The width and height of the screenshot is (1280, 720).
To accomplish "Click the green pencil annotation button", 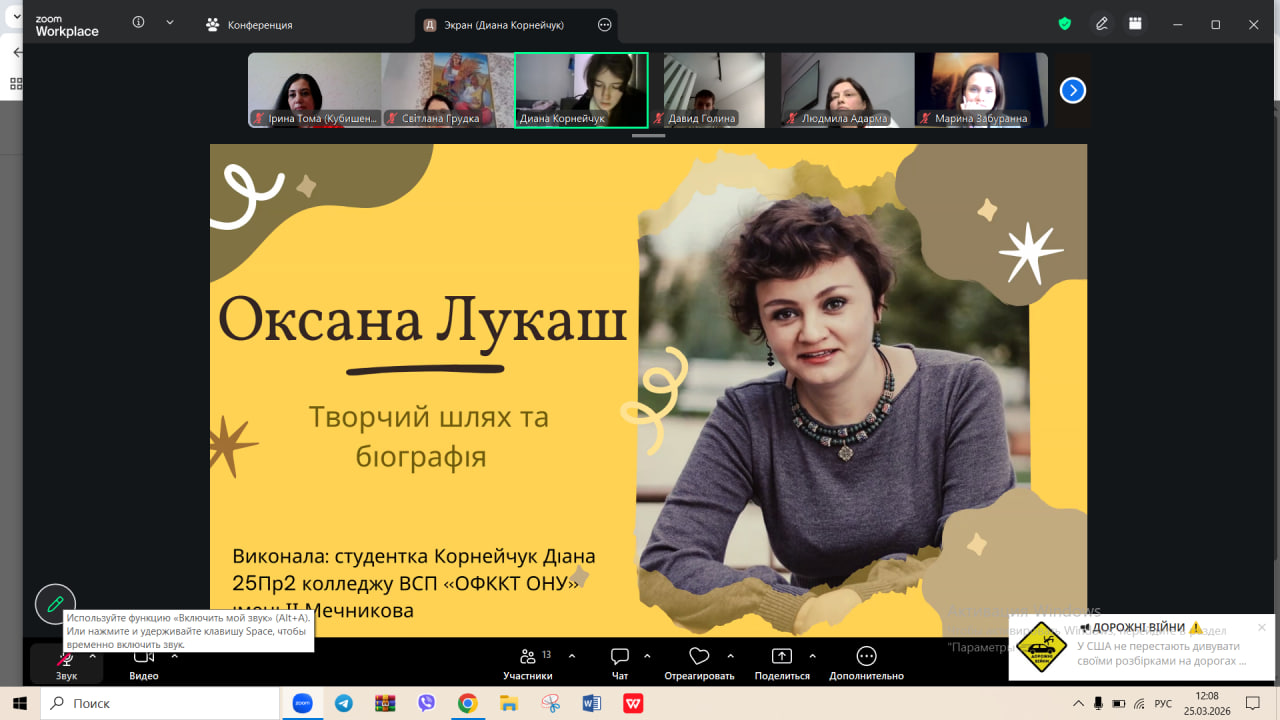I will click(x=55, y=603).
